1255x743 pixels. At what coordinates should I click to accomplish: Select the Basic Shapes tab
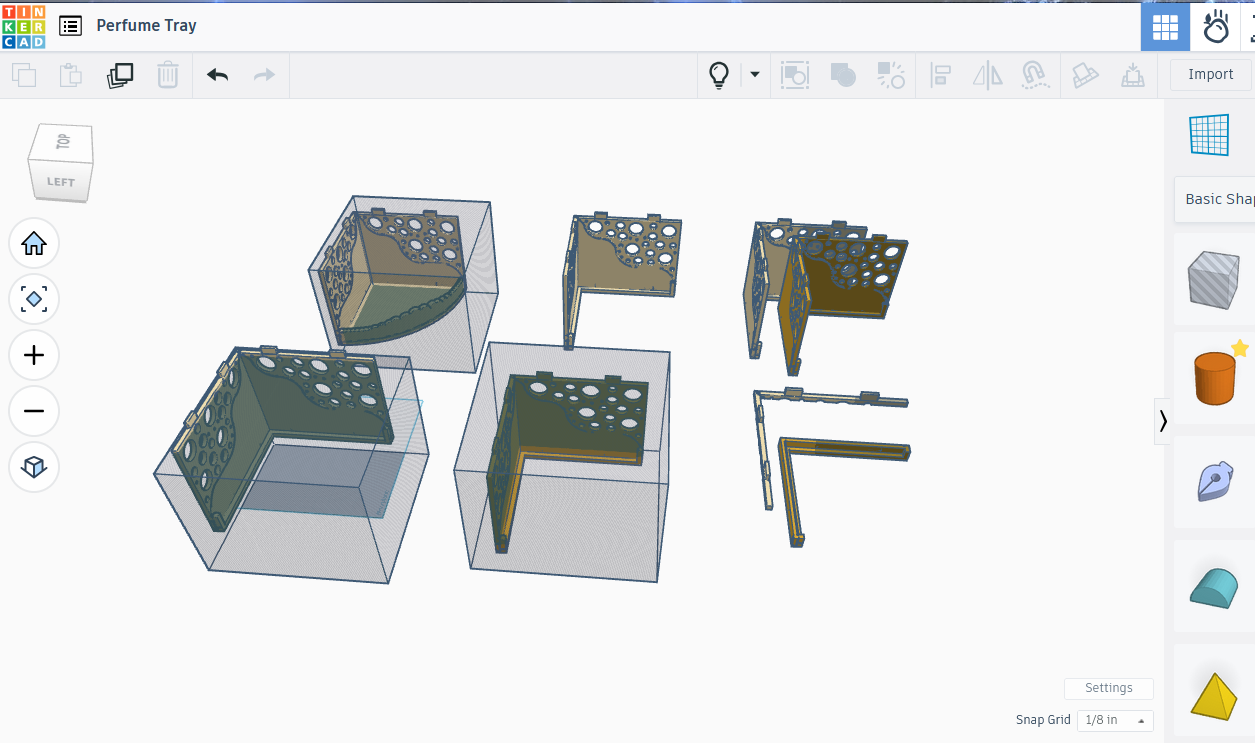point(1218,199)
